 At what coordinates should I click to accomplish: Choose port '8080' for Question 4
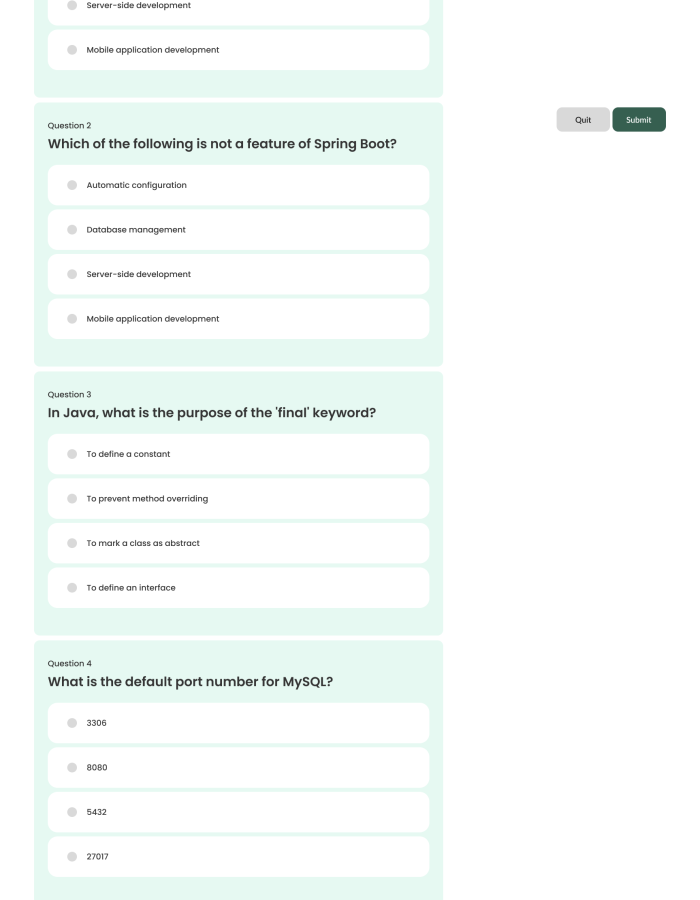[x=70, y=767]
